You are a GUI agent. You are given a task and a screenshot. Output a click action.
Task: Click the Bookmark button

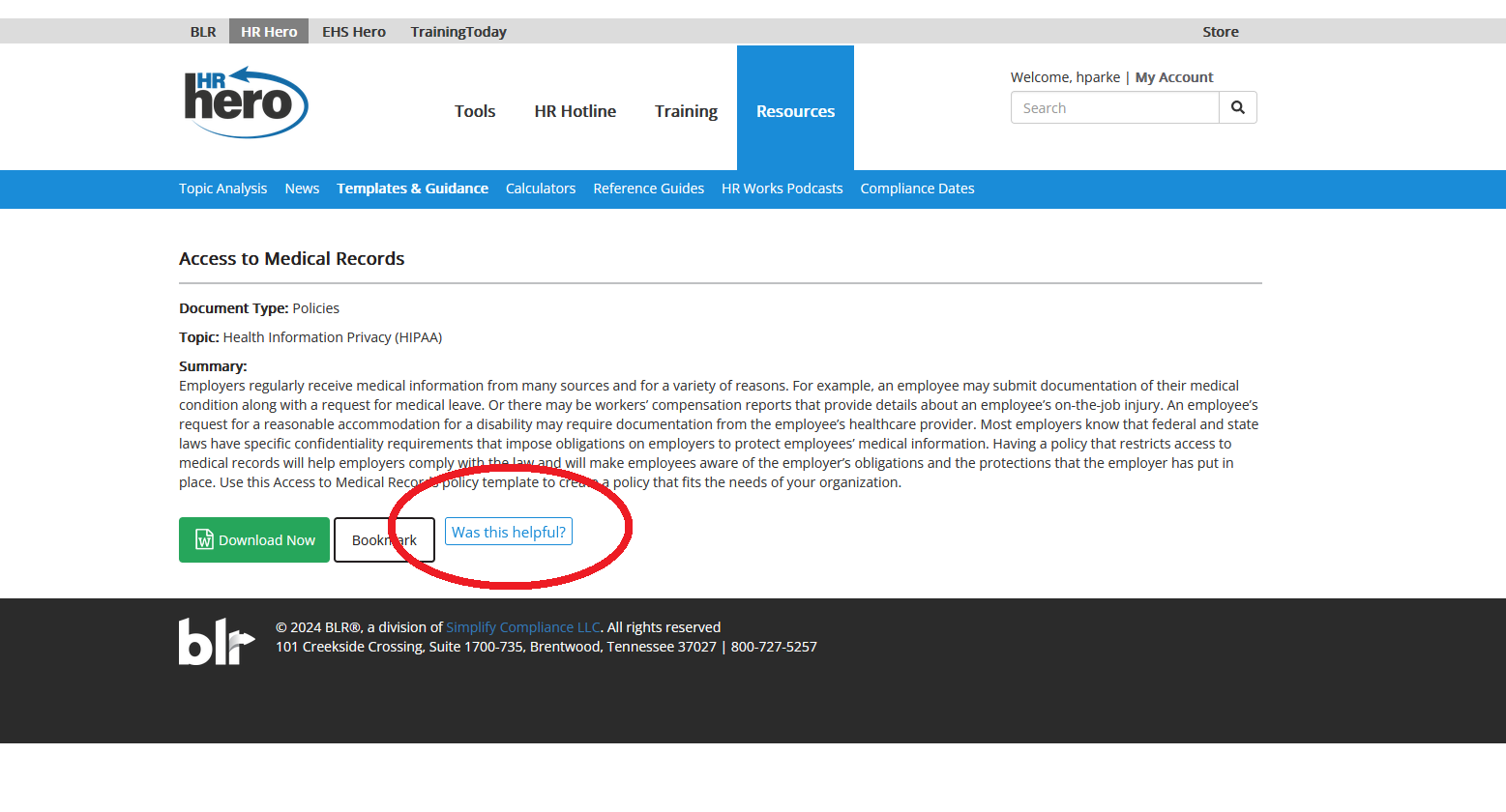[x=384, y=540]
